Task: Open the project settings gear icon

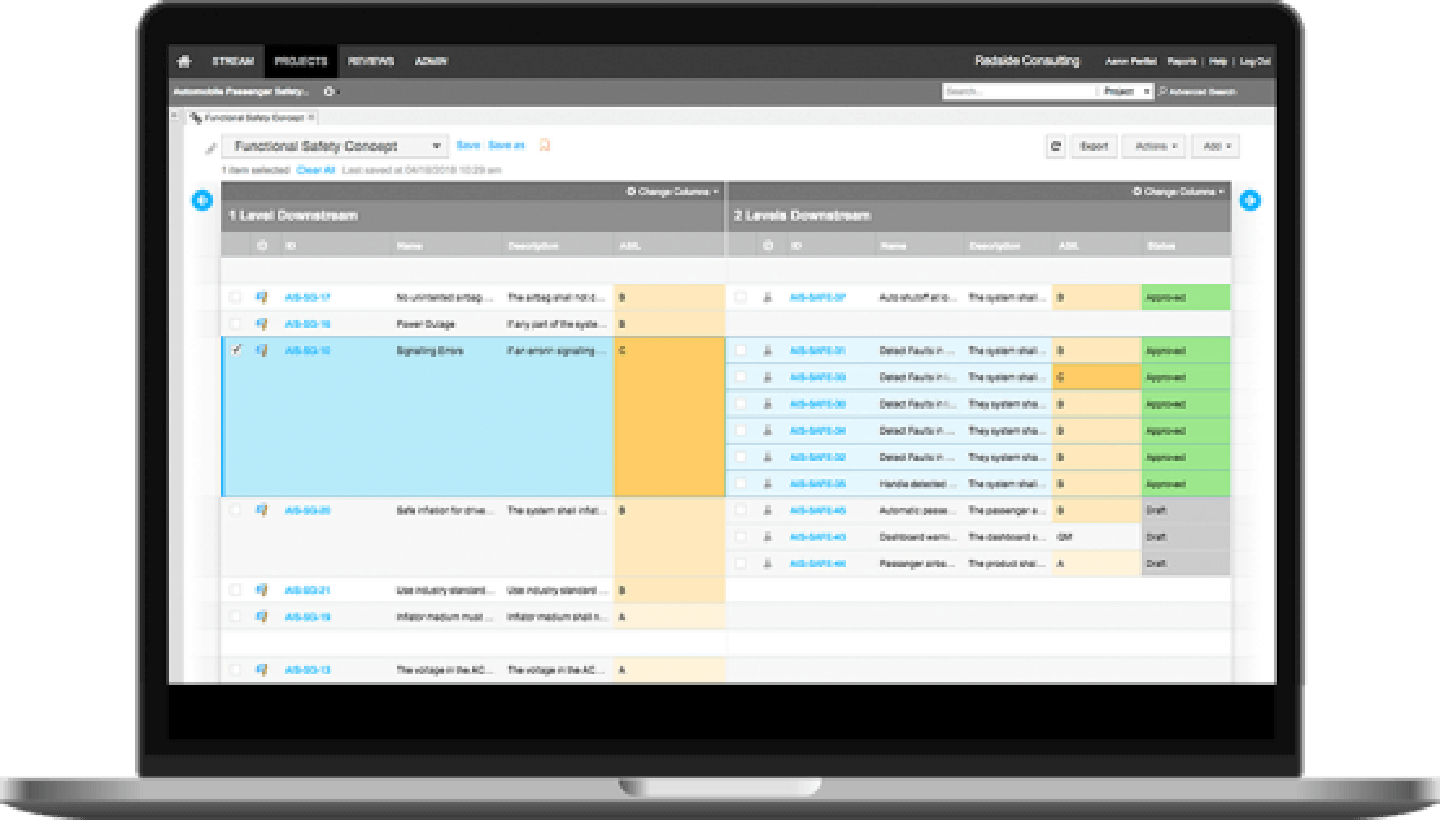Action: tap(330, 92)
